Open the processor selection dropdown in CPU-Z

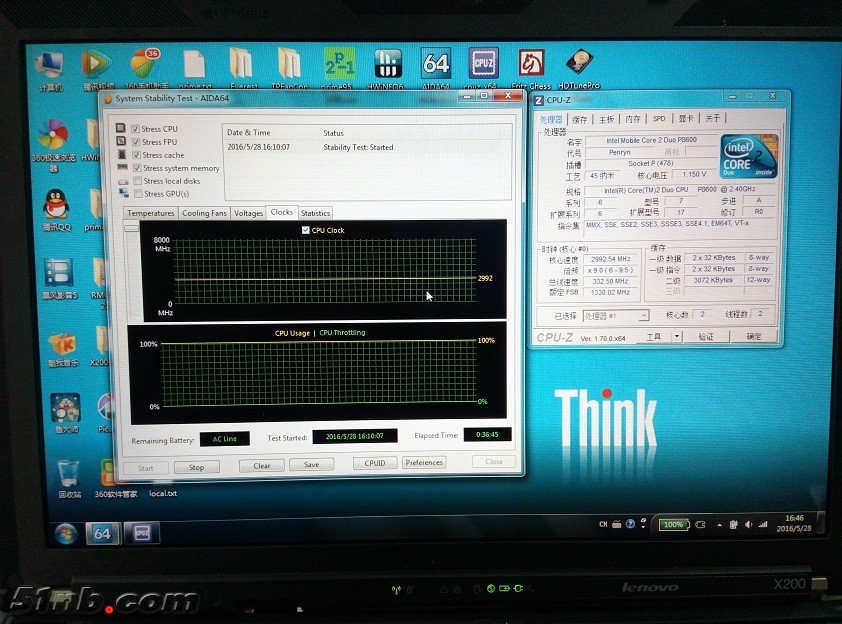click(616, 315)
